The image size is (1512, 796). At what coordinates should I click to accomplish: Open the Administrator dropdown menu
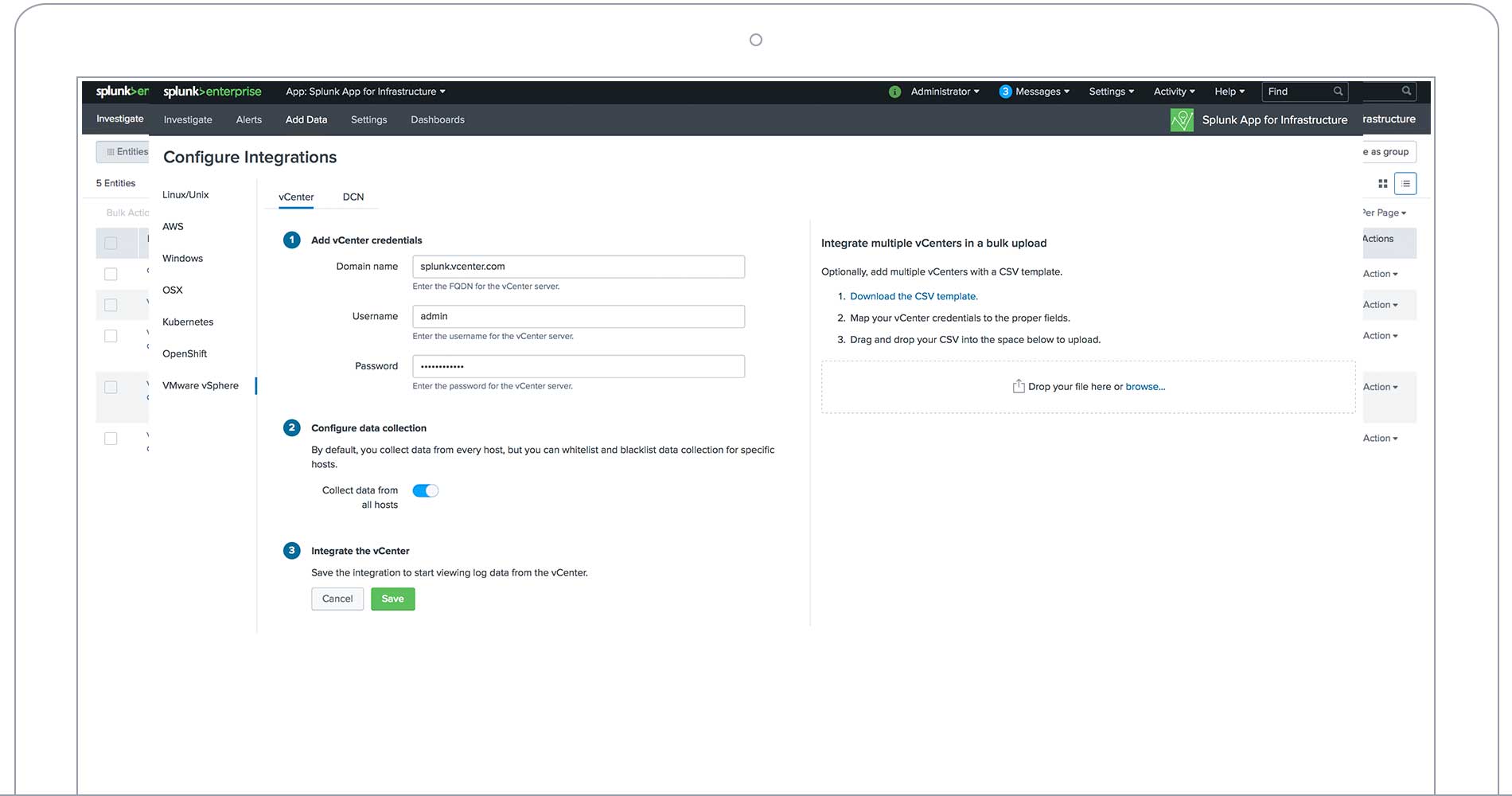point(945,92)
